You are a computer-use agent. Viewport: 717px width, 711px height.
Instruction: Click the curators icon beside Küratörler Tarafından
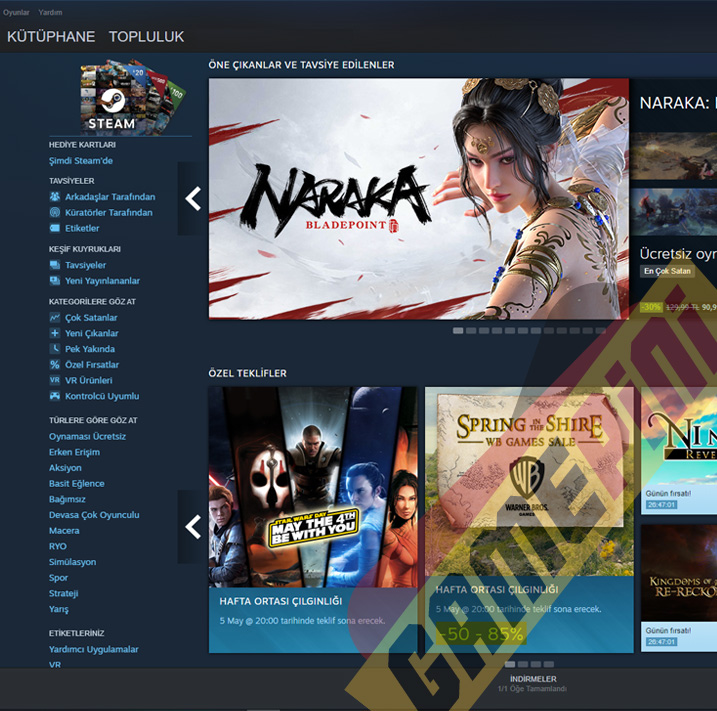(55, 213)
